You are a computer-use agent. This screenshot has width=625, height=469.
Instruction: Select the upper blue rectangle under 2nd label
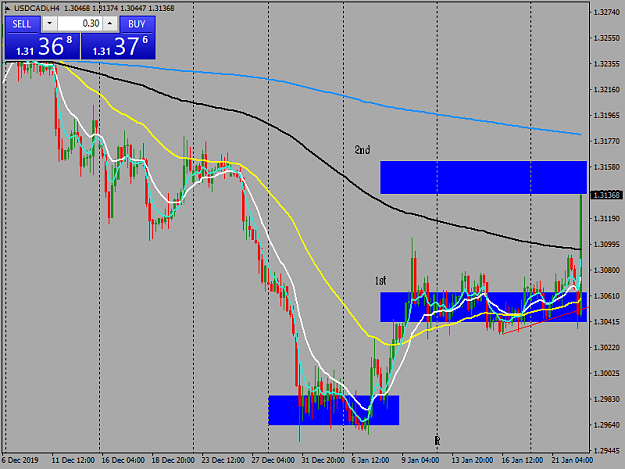click(x=483, y=177)
